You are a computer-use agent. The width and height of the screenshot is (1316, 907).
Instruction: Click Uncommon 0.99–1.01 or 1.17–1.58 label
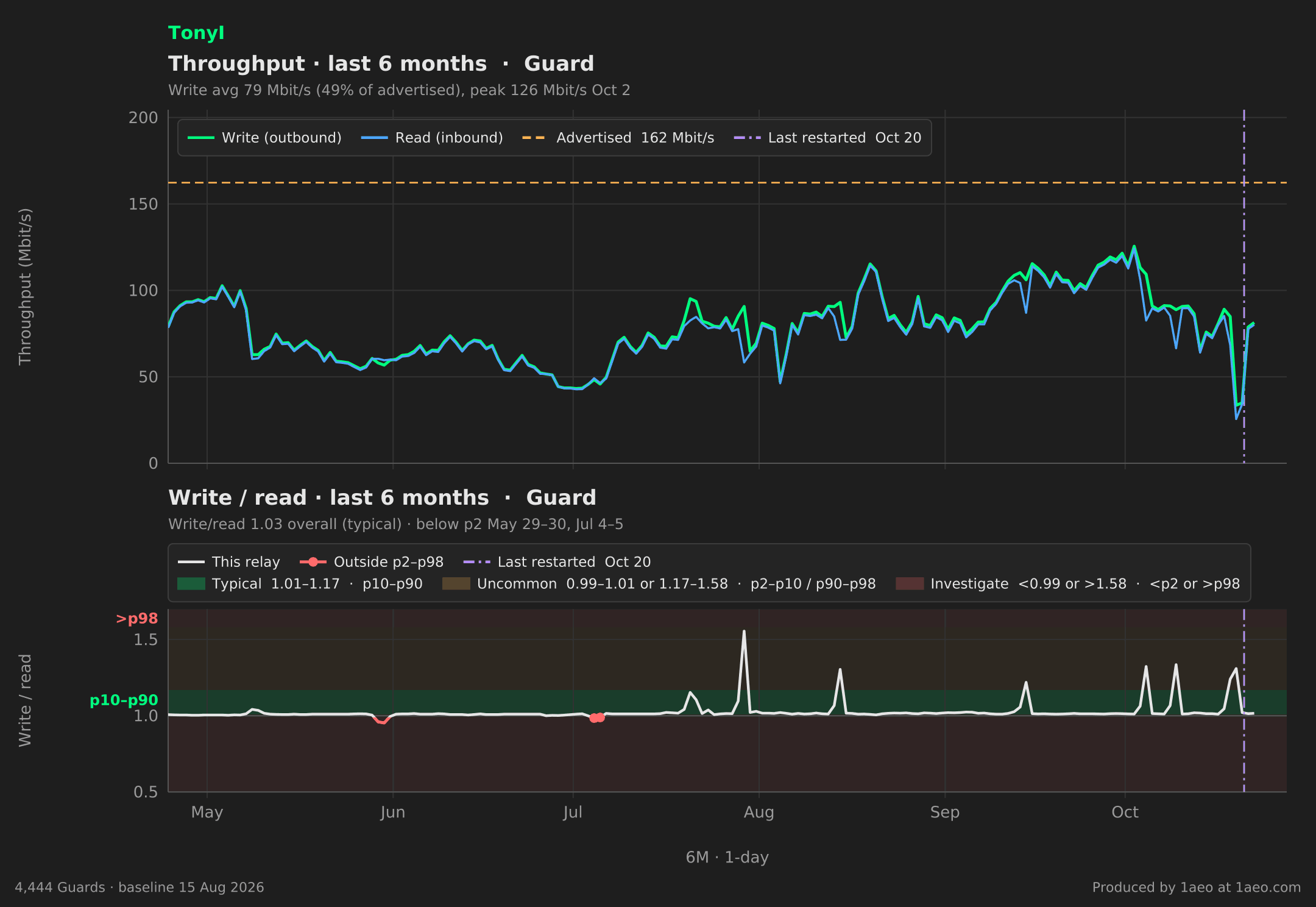[x=676, y=584]
